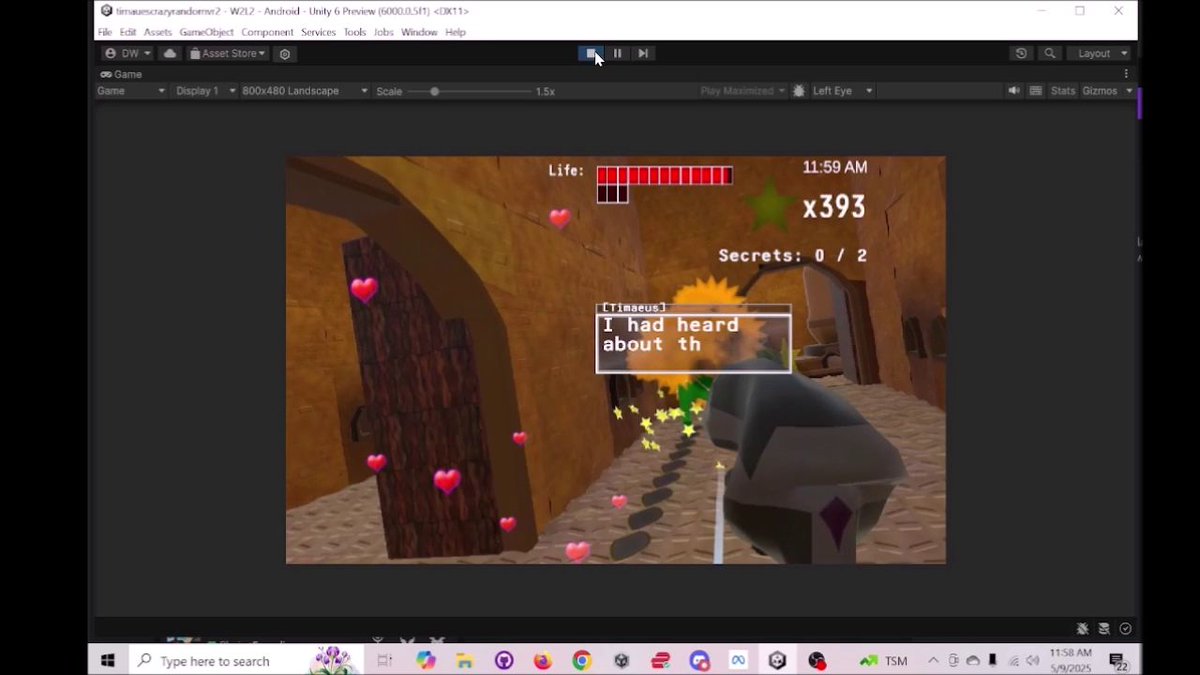1200x675 pixels.
Task: Adjust the Game view Scale slider
Action: [x=434, y=90]
